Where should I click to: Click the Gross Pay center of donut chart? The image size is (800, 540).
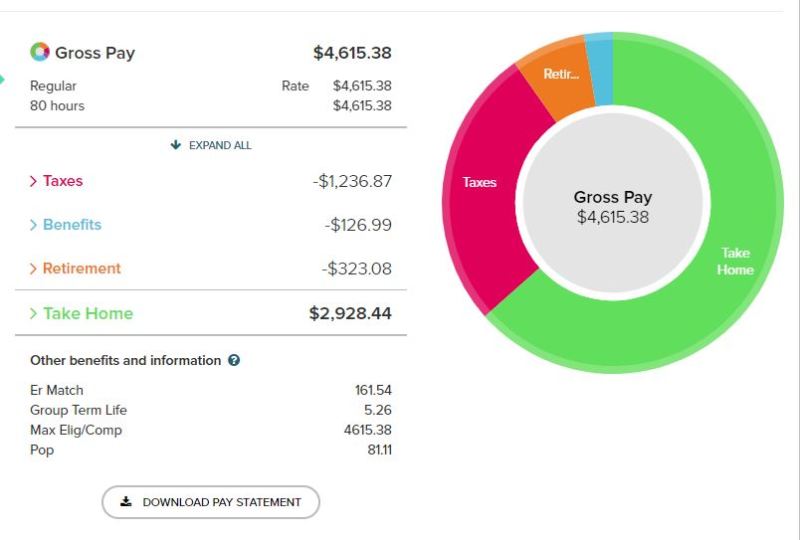click(x=612, y=207)
